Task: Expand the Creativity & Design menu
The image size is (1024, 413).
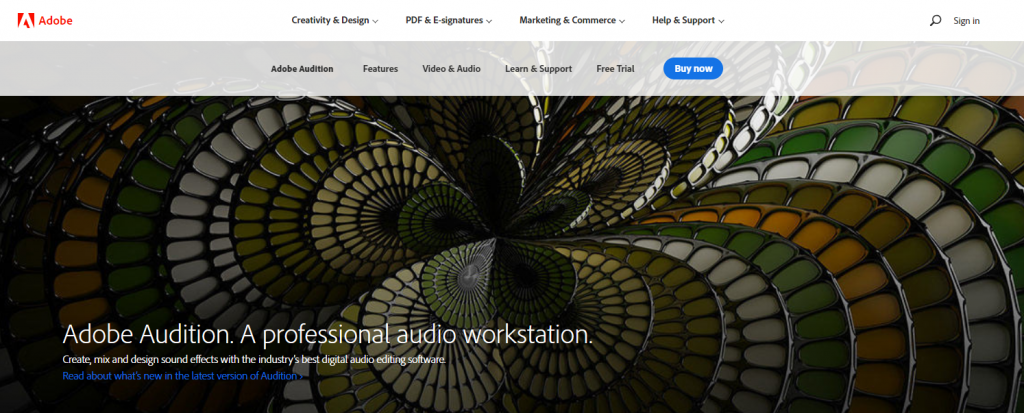Action: click(x=335, y=20)
